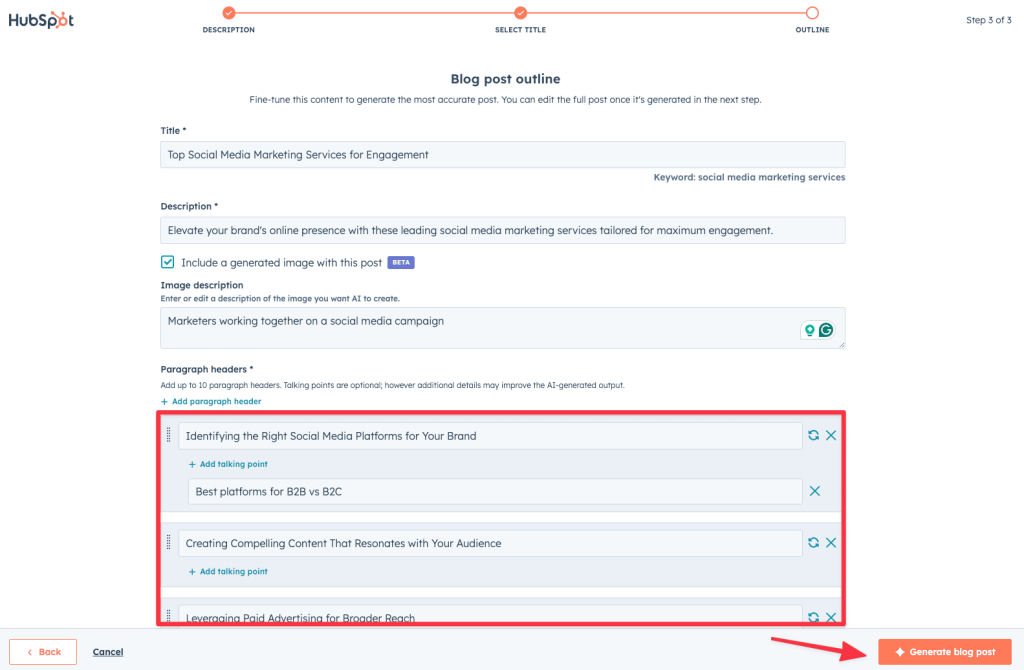The width and height of the screenshot is (1024, 670).
Task: Click the green lightbulb suggestion icon
Action: point(809,330)
